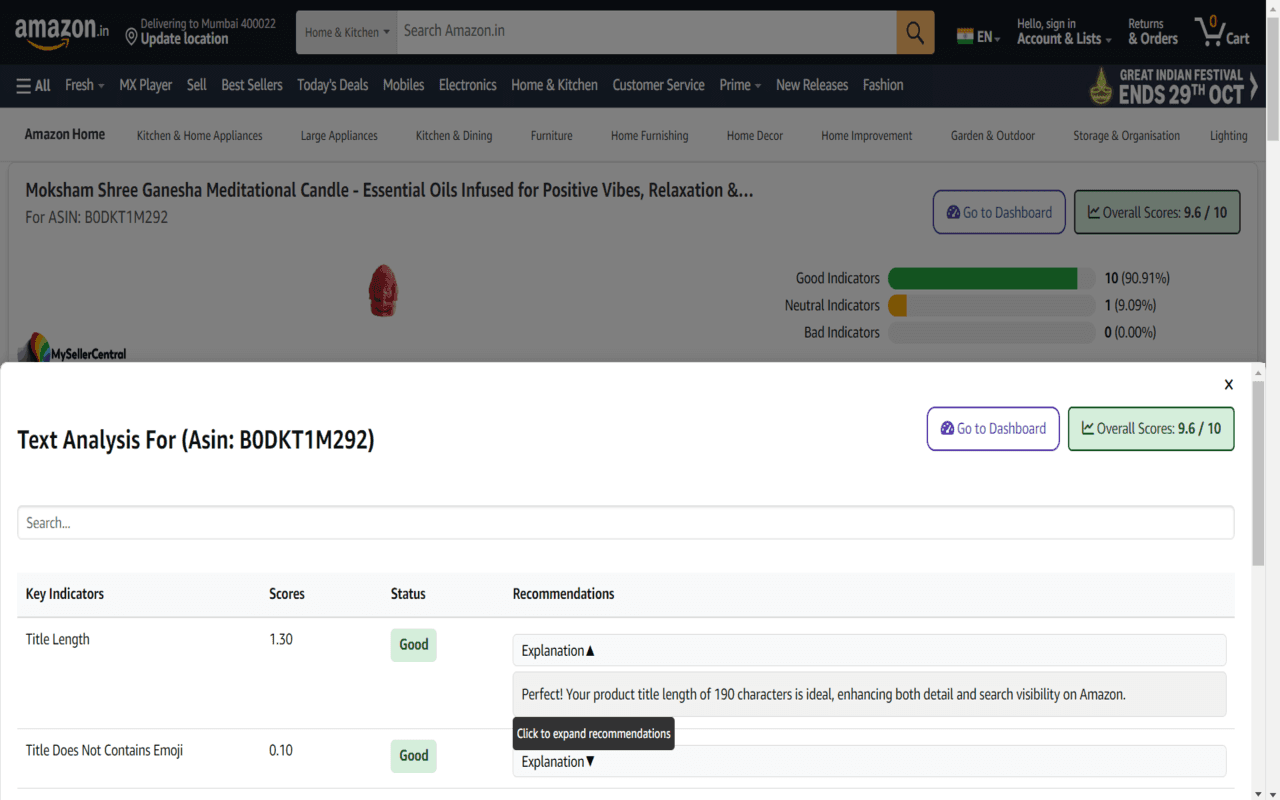Open the shopping cart icon
1280x800 pixels.
click(x=1222, y=32)
